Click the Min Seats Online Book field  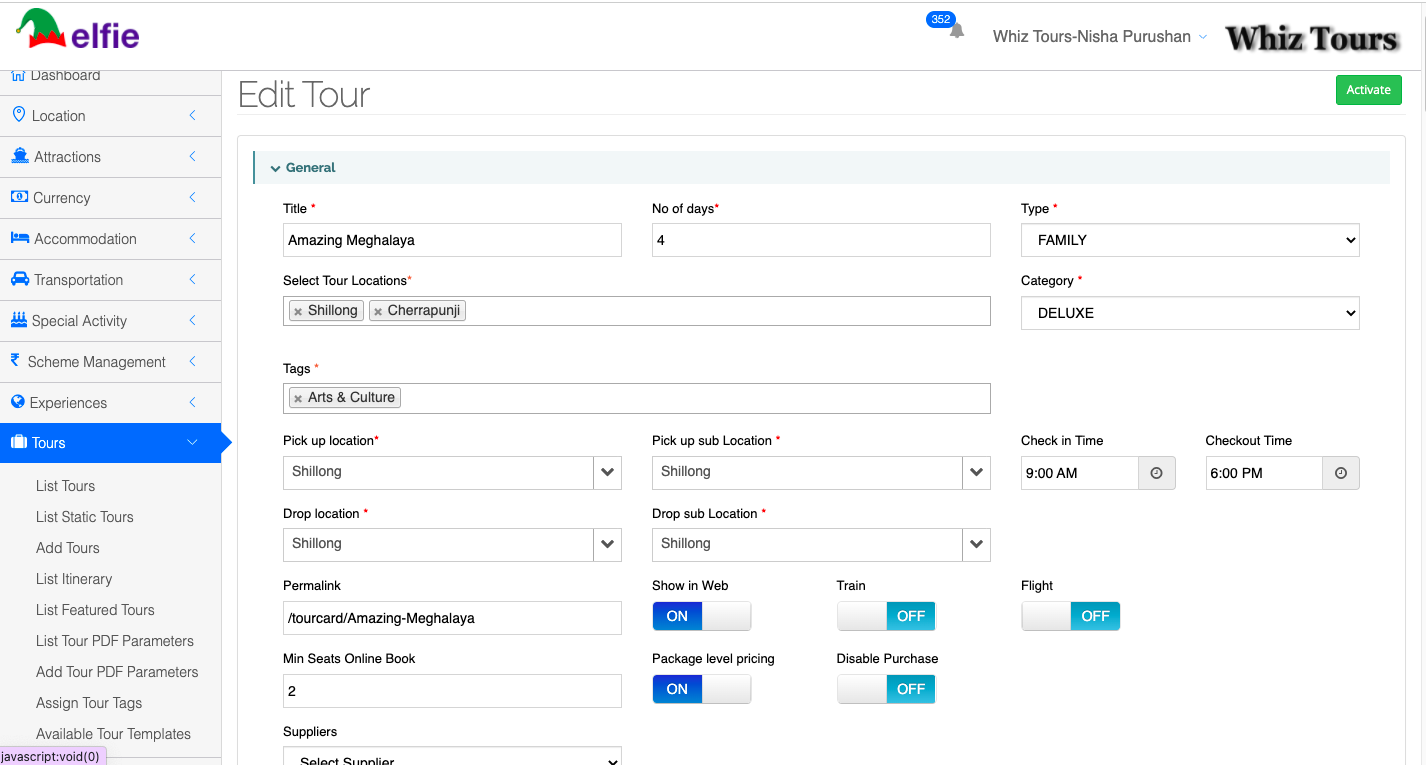point(452,691)
